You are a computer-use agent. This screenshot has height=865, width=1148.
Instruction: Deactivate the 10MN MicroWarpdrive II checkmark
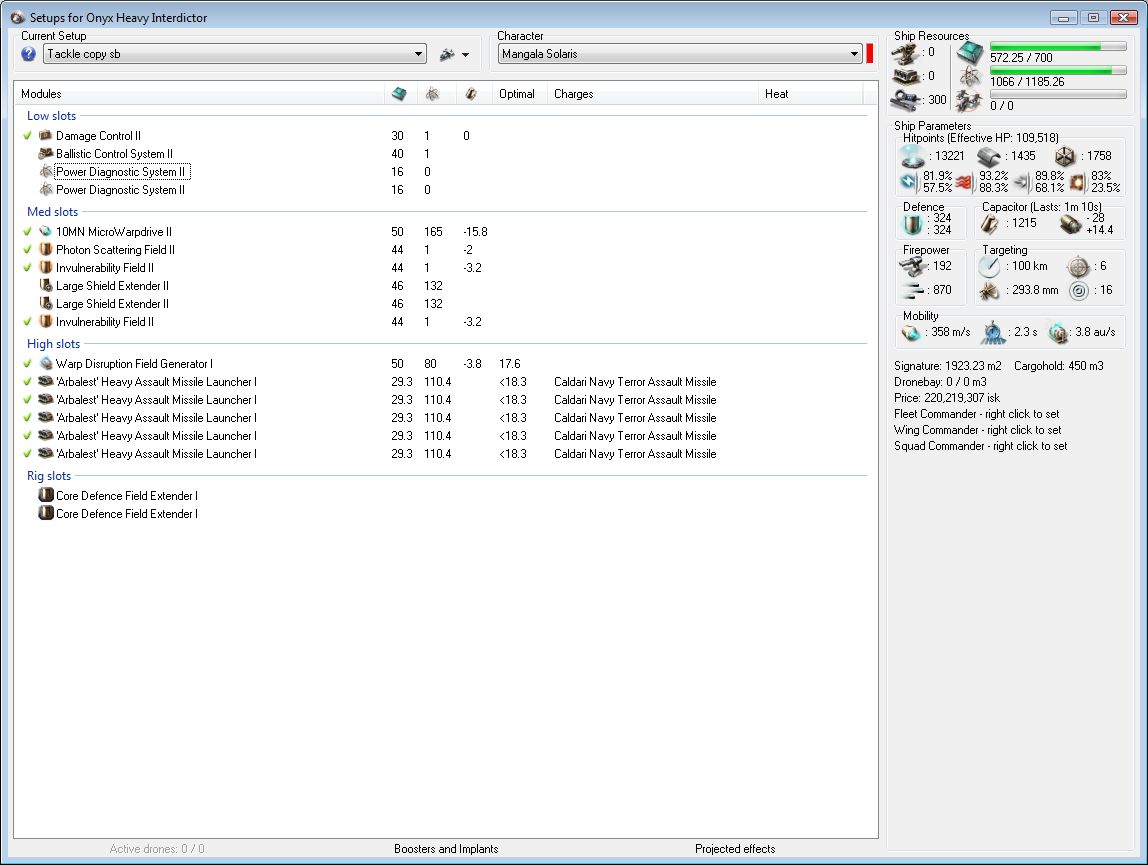(28, 232)
